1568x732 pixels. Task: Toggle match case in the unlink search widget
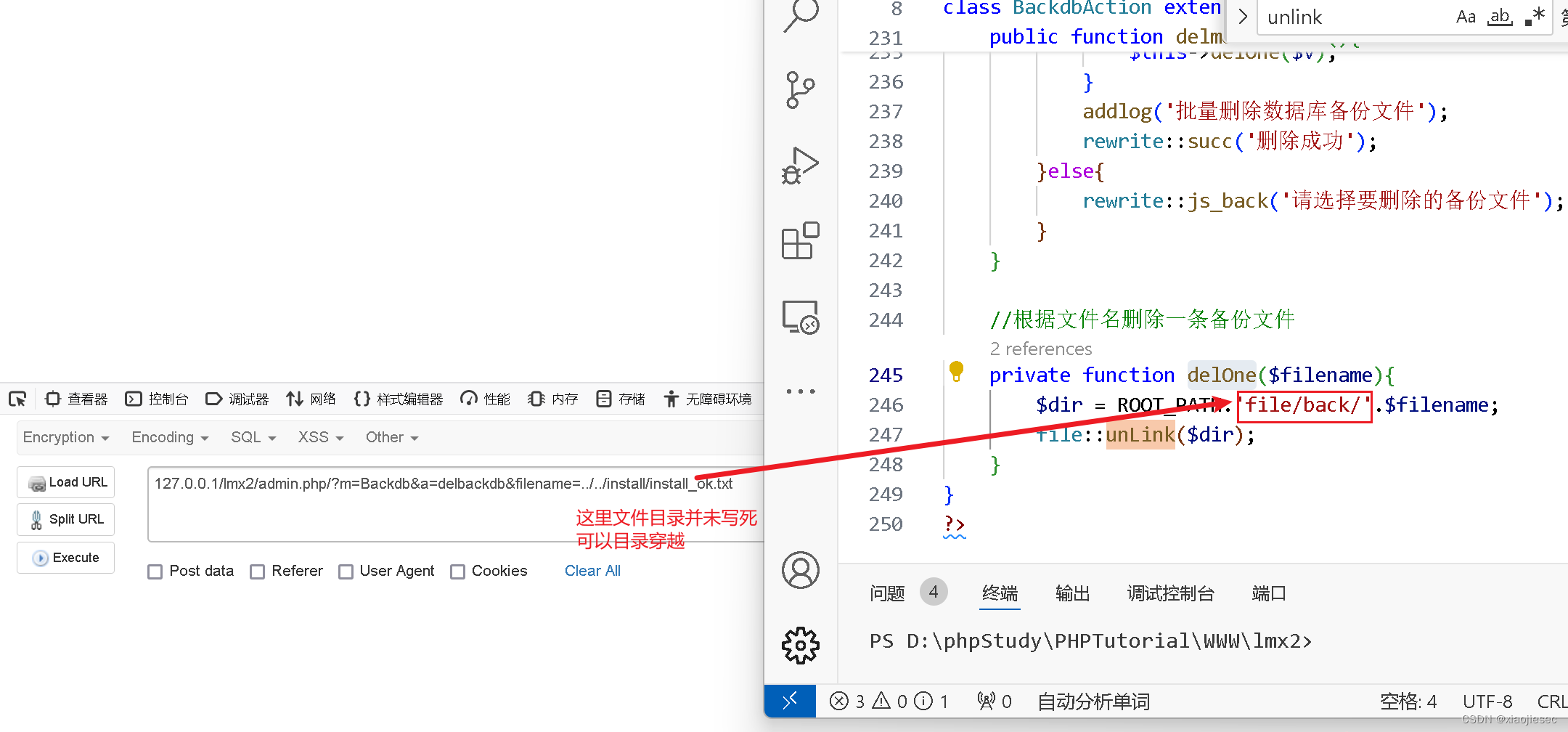tap(1466, 16)
